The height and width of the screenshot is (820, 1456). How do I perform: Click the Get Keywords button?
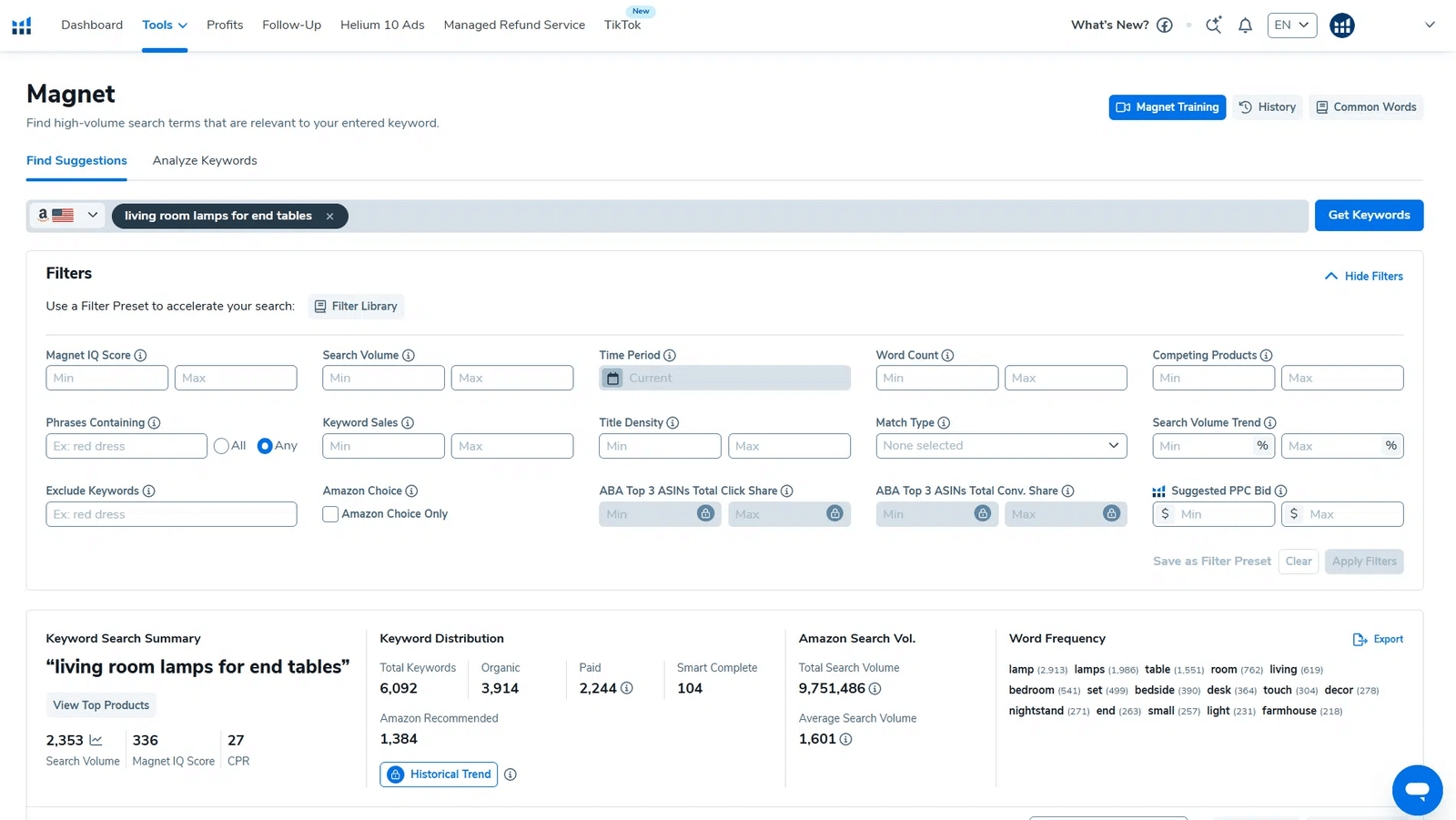(x=1368, y=216)
